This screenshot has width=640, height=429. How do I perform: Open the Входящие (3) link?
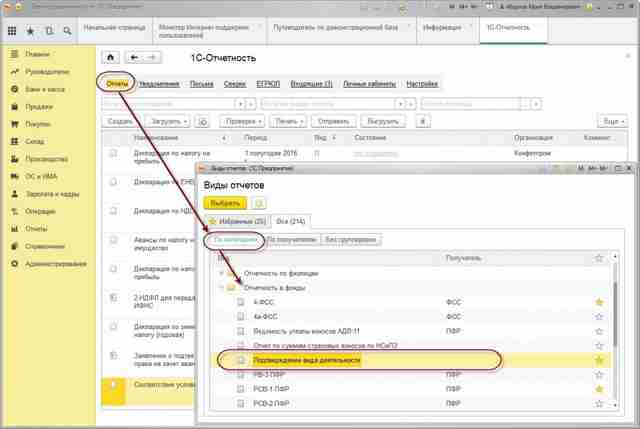pos(311,84)
